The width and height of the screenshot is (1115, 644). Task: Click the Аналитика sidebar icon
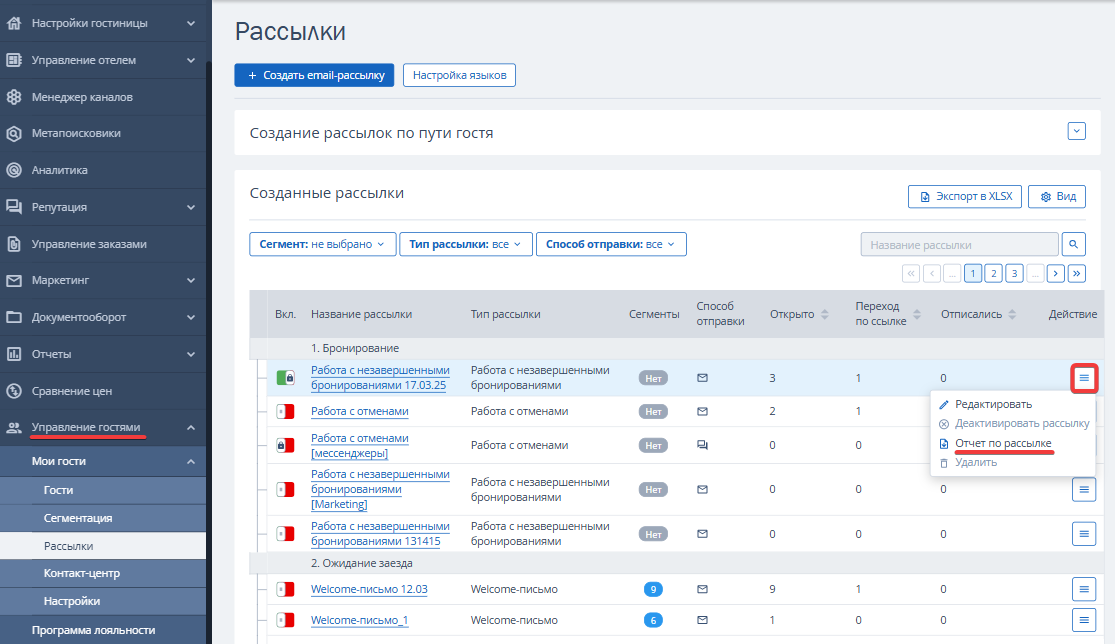point(14,170)
